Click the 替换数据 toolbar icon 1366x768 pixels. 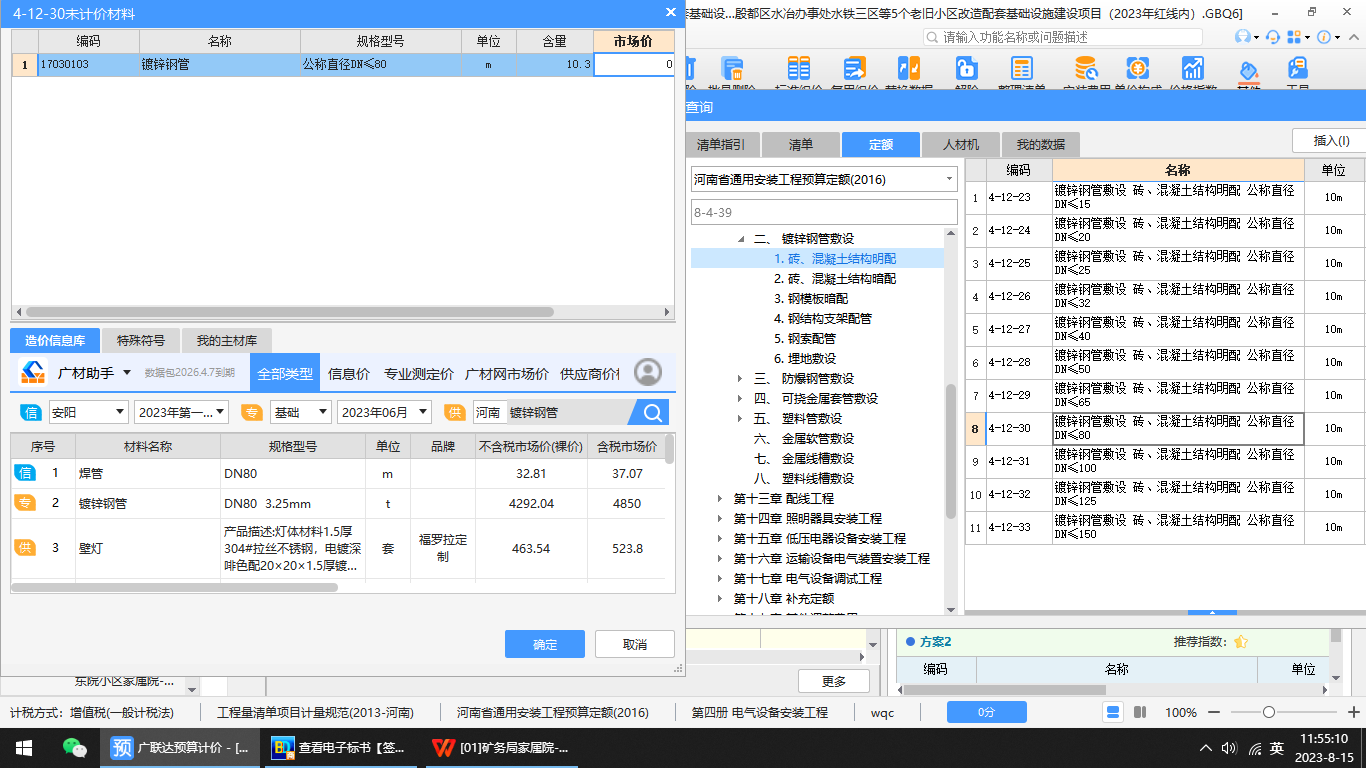[x=909, y=69]
